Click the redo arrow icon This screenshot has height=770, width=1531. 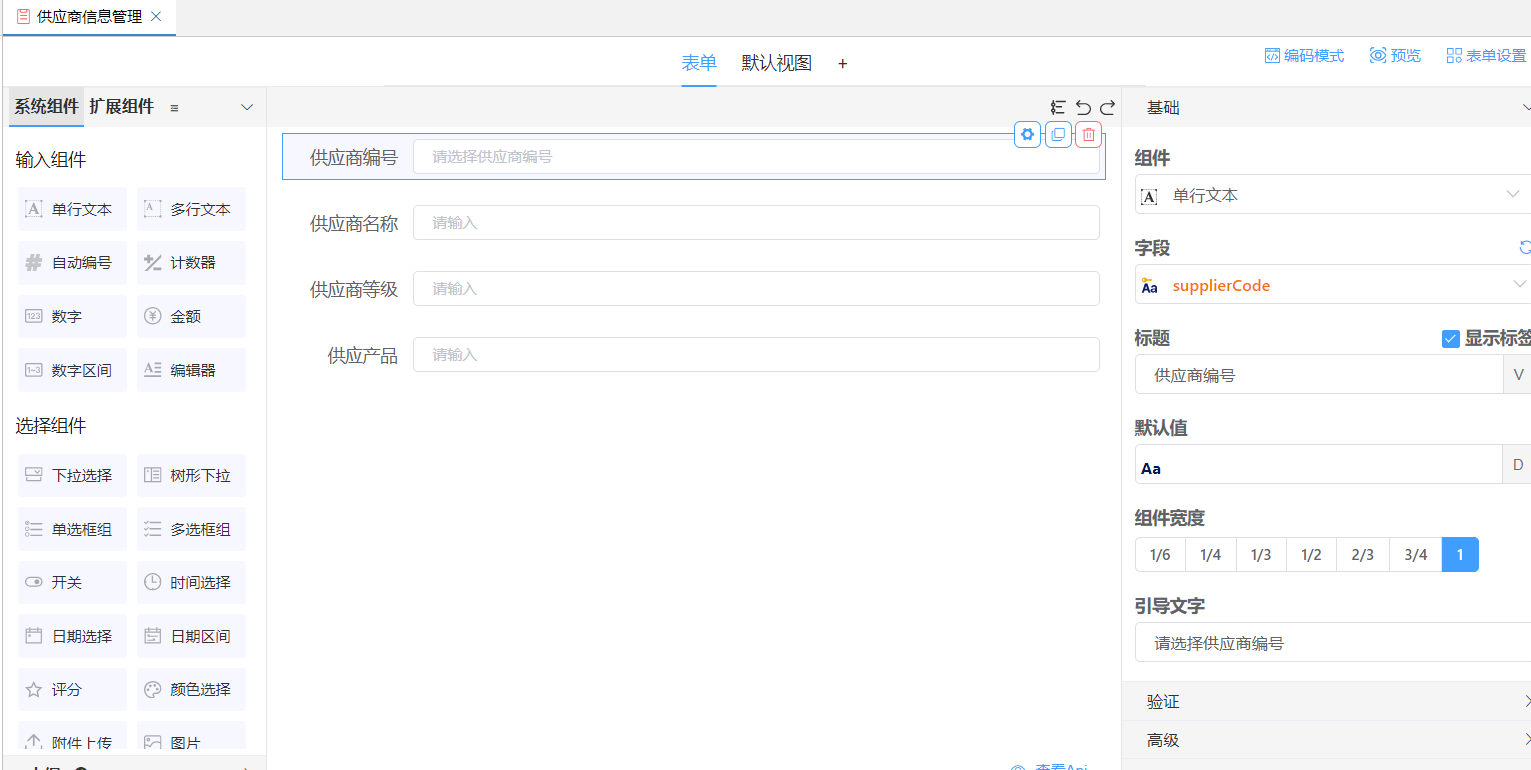tap(1107, 108)
